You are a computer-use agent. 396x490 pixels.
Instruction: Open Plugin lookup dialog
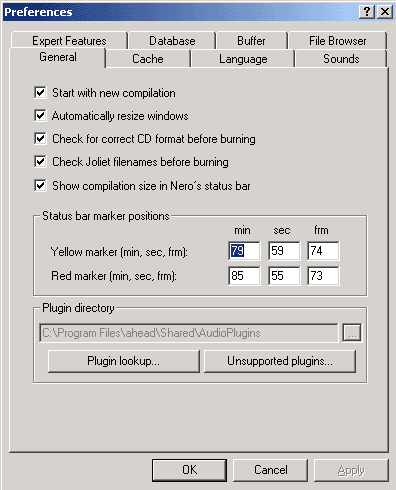(124, 361)
